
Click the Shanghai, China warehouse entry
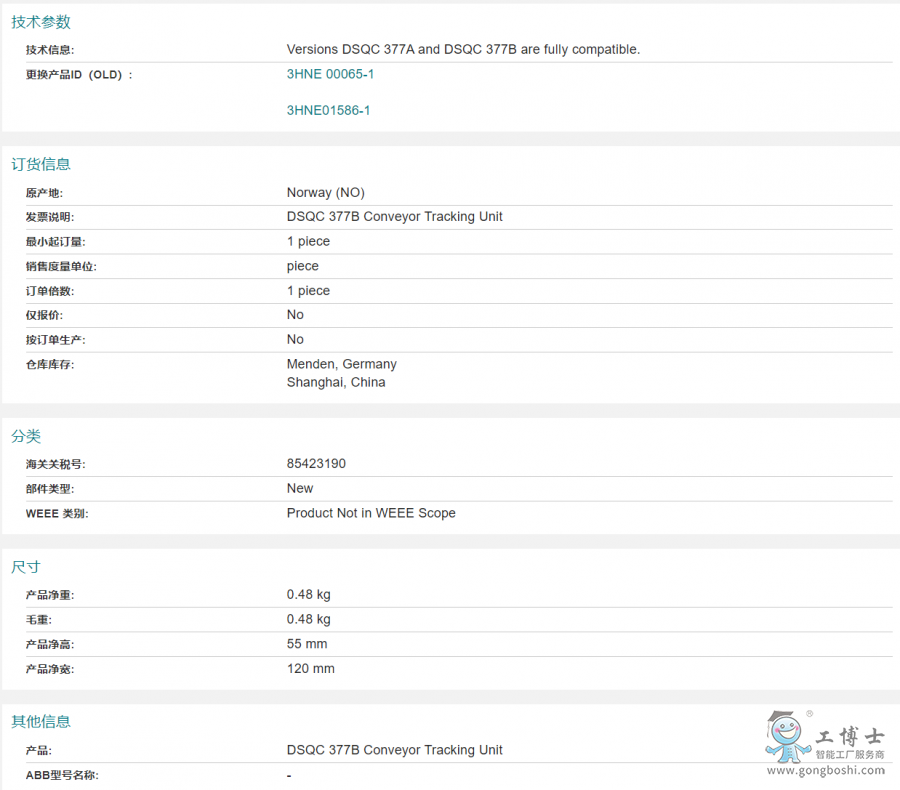(335, 382)
